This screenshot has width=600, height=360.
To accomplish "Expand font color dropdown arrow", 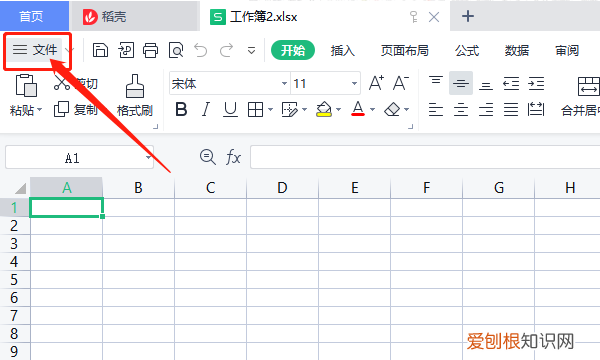I will coord(373,110).
